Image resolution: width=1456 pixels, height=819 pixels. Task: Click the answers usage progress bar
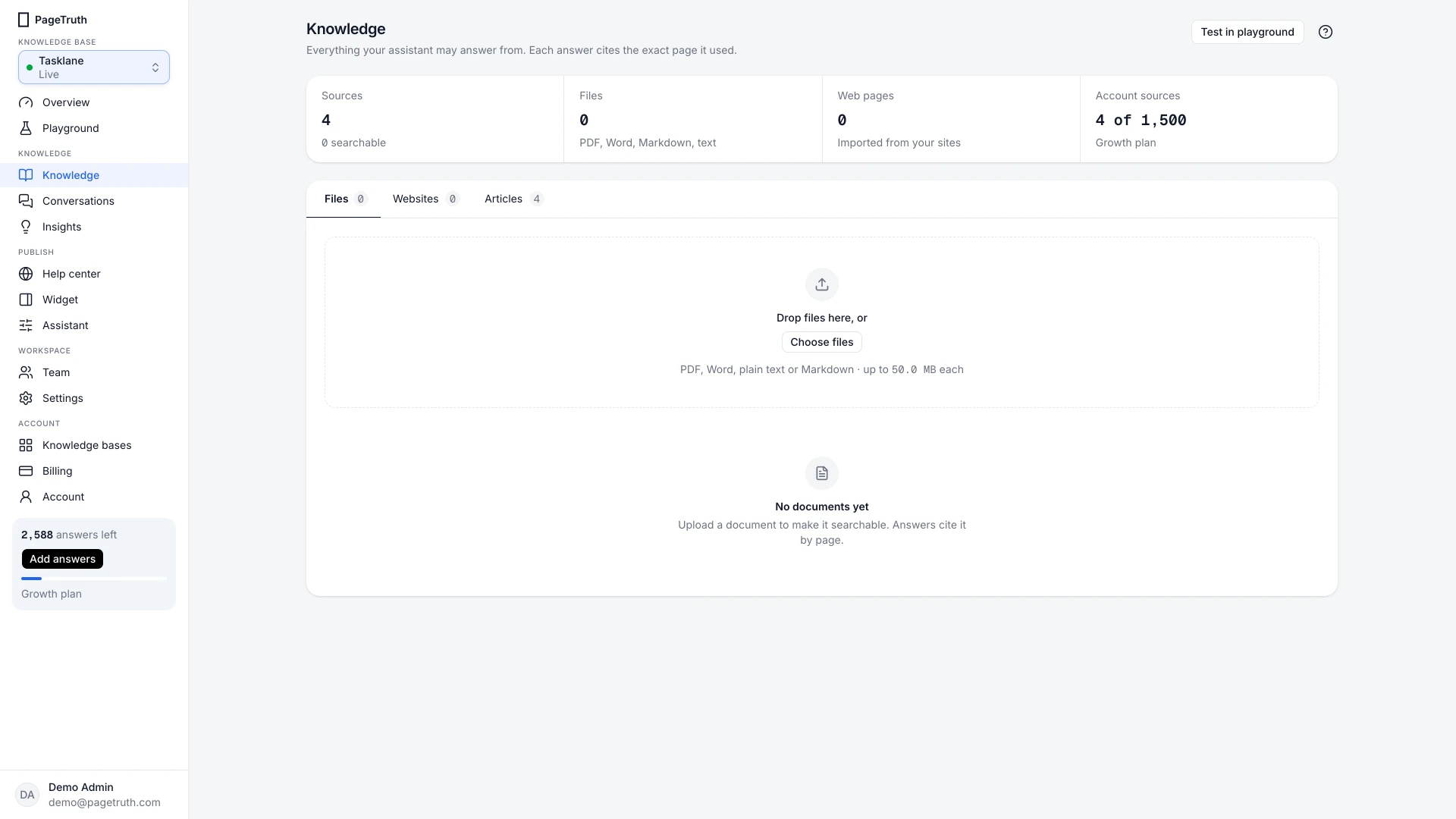tap(94, 579)
